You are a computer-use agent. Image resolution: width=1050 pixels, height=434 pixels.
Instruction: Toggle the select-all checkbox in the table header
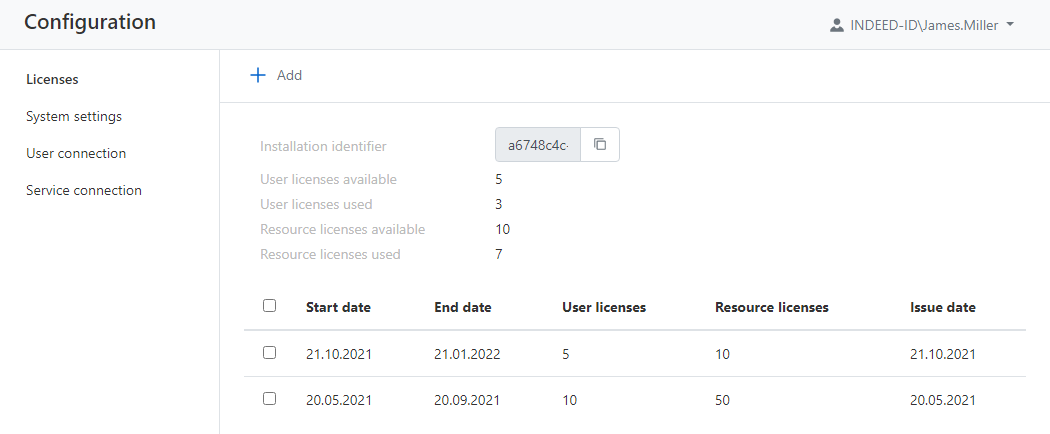coord(269,306)
